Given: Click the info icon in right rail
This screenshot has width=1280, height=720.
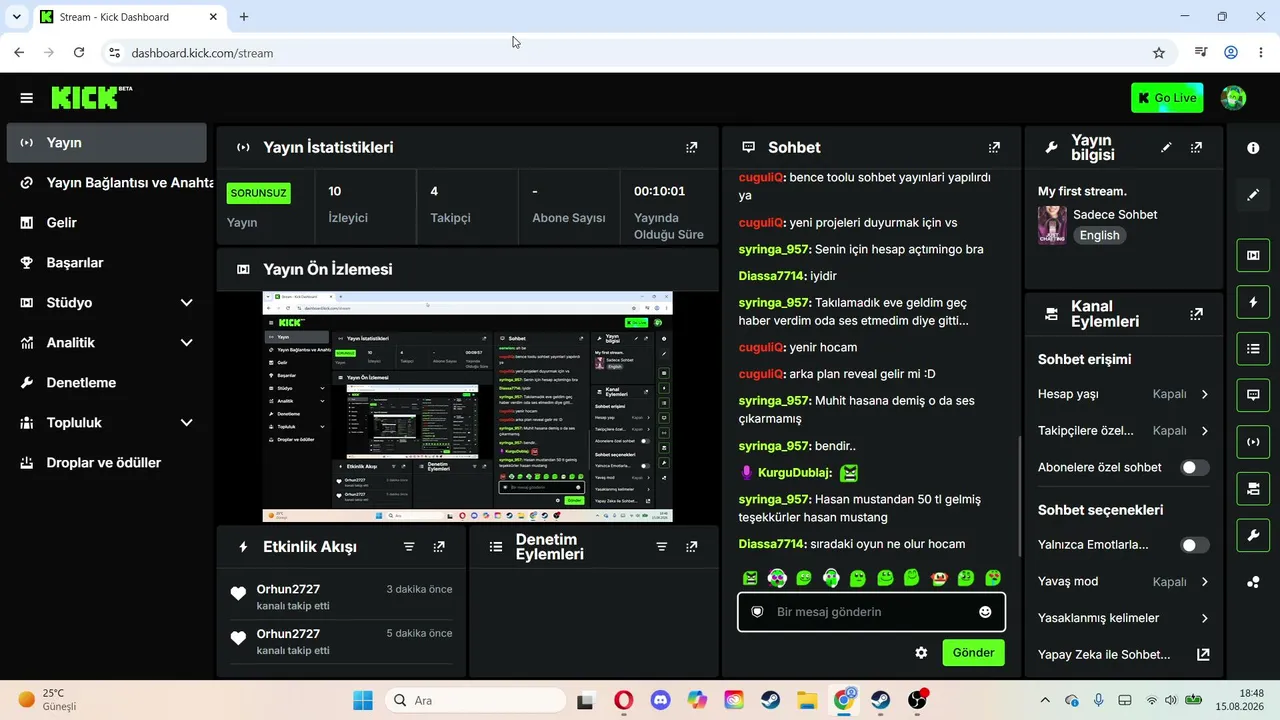Looking at the screenshot, I should (1253, 148).
